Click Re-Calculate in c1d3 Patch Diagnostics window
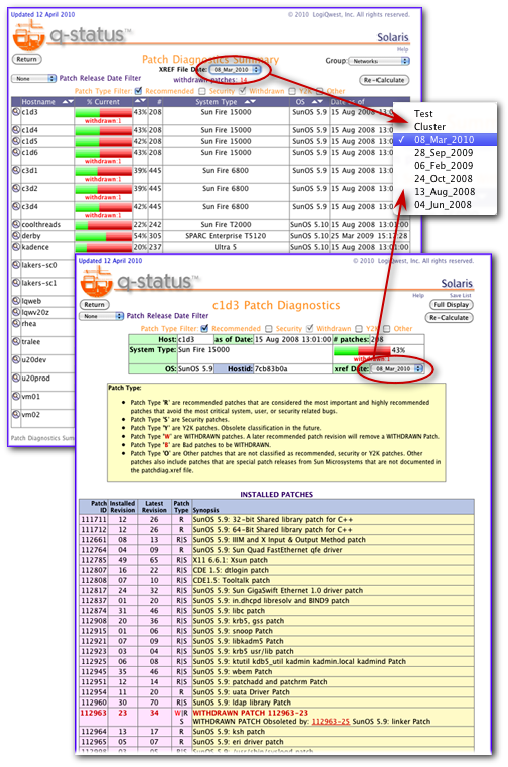This screenshot has width=508, height=767. coord(451,317)
